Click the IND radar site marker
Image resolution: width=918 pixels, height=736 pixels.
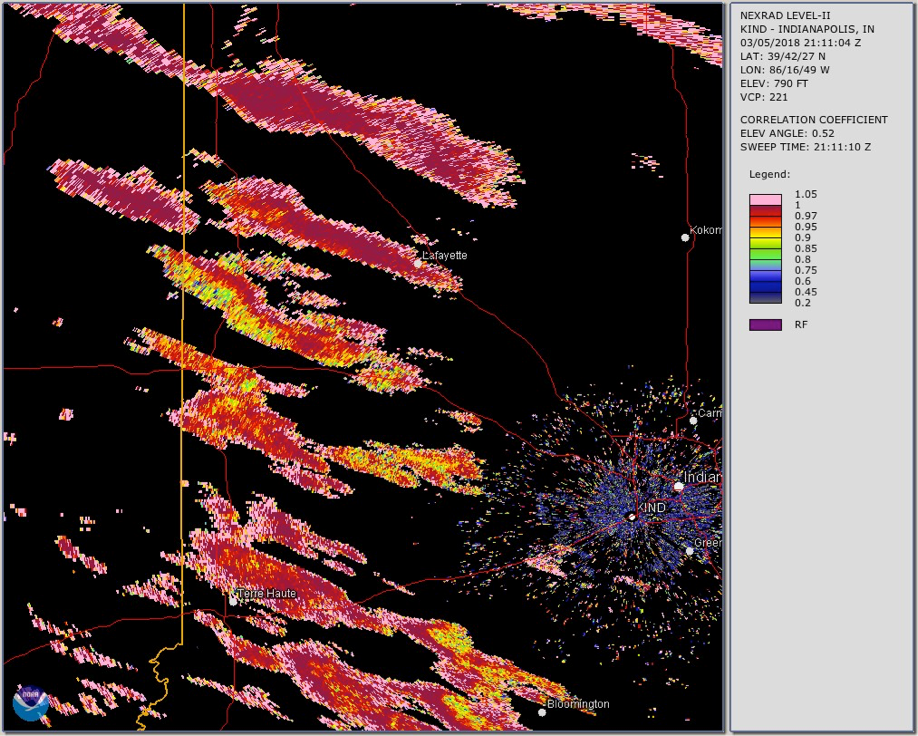tap(632, 516)
